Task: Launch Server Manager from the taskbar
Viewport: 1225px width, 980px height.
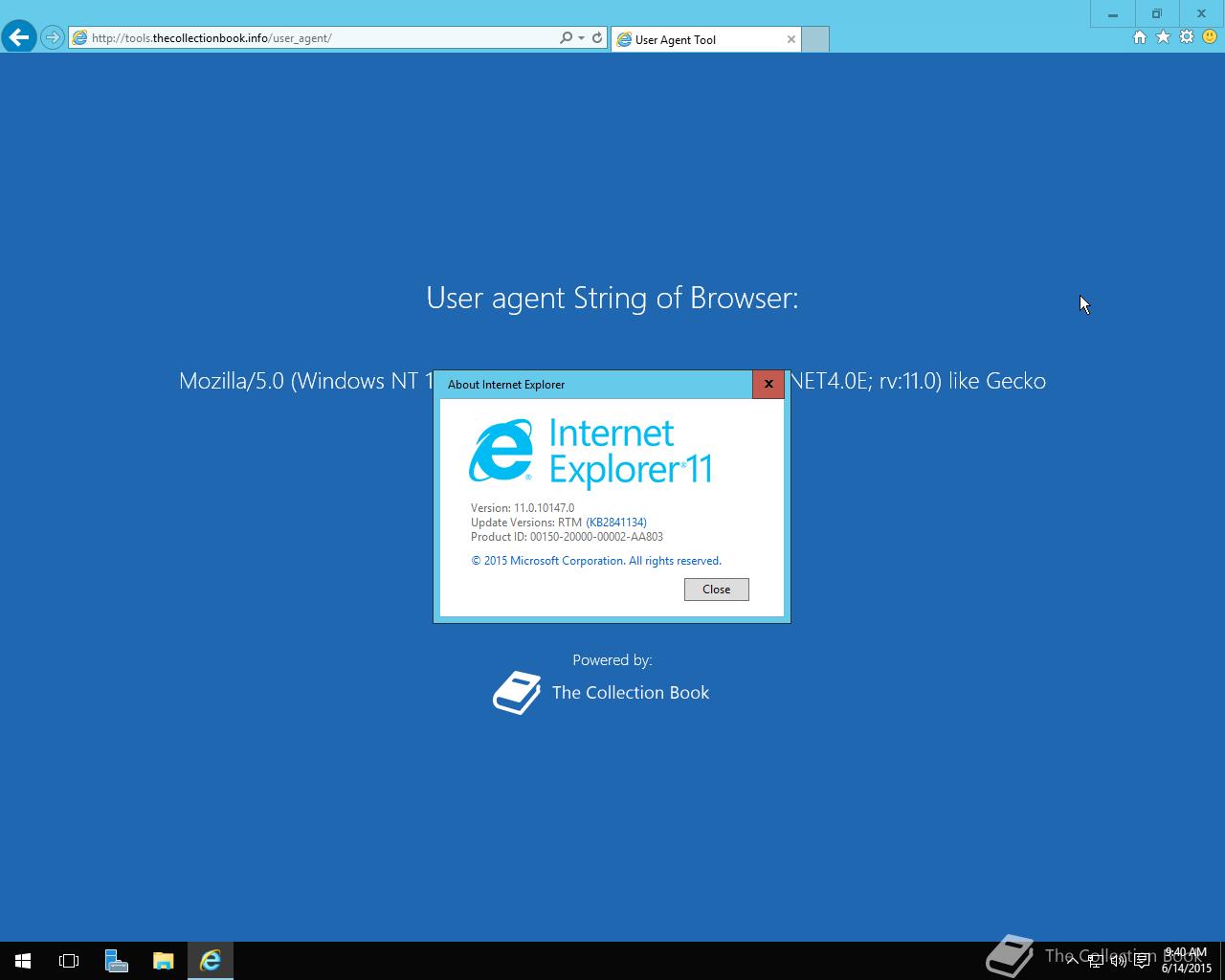Action: click(116, 961)
